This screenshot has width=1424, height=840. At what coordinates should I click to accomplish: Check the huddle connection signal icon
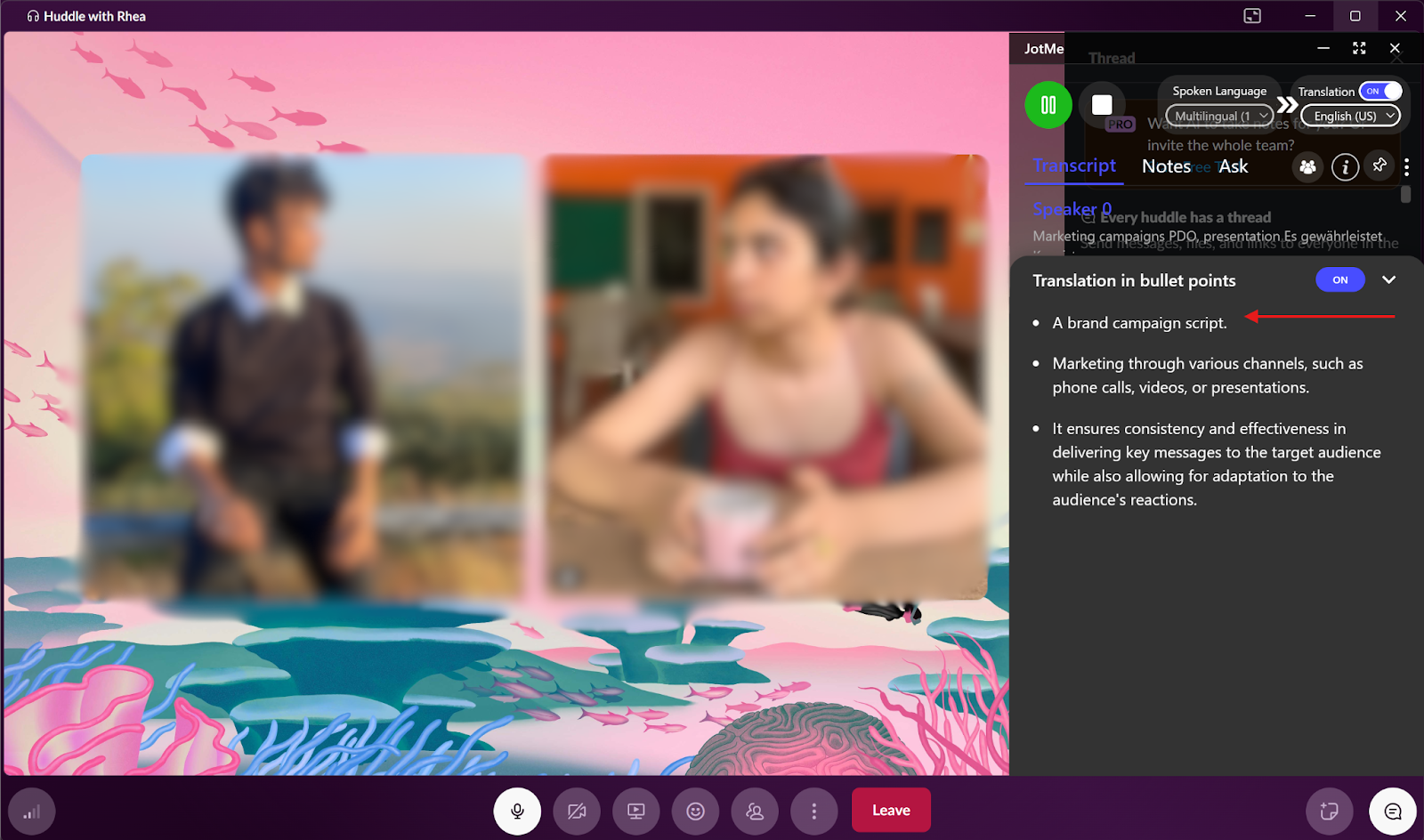[x=31, y=812]
